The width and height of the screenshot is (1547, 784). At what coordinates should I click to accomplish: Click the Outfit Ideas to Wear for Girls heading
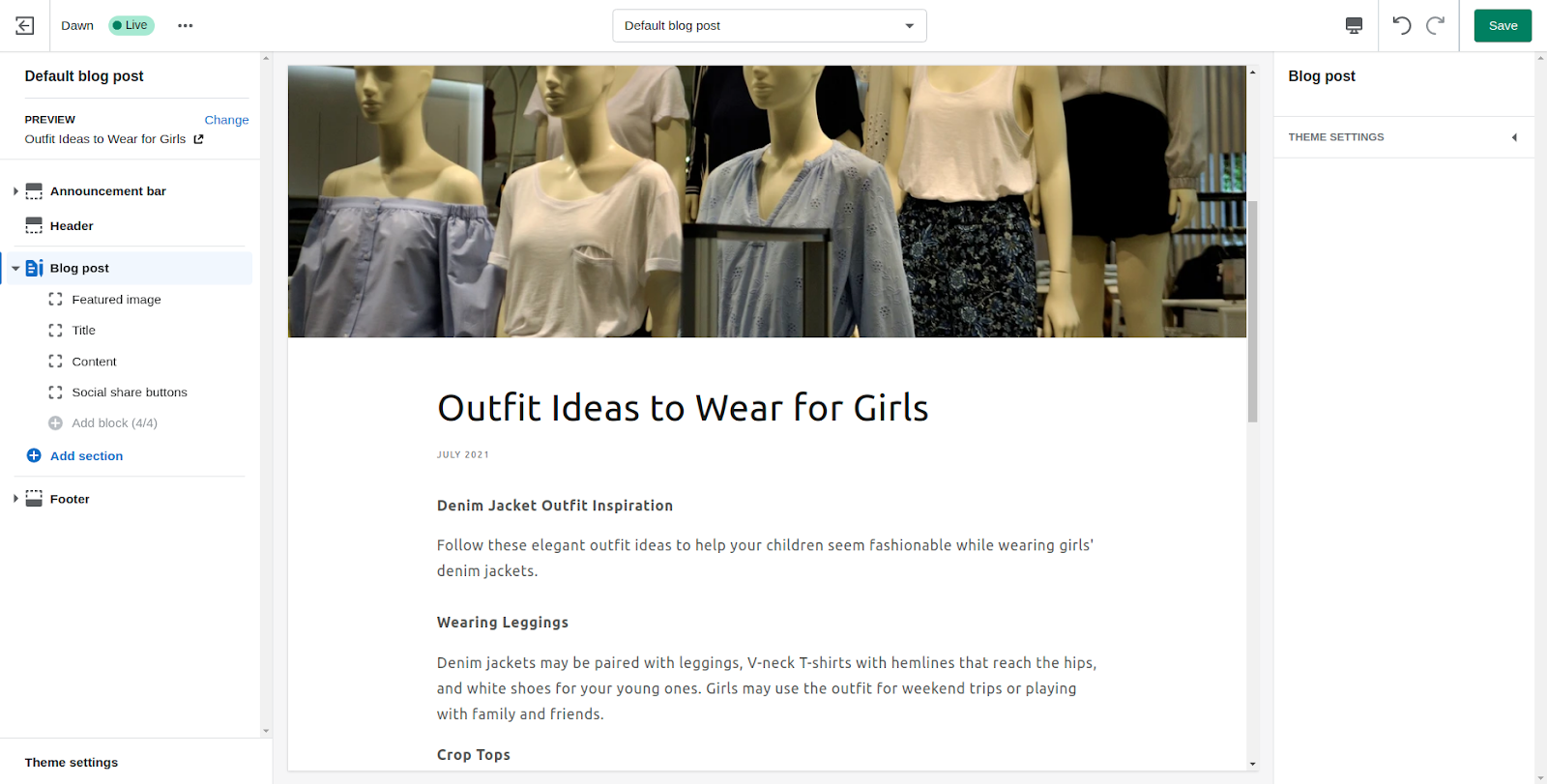[x=683, y=408]
